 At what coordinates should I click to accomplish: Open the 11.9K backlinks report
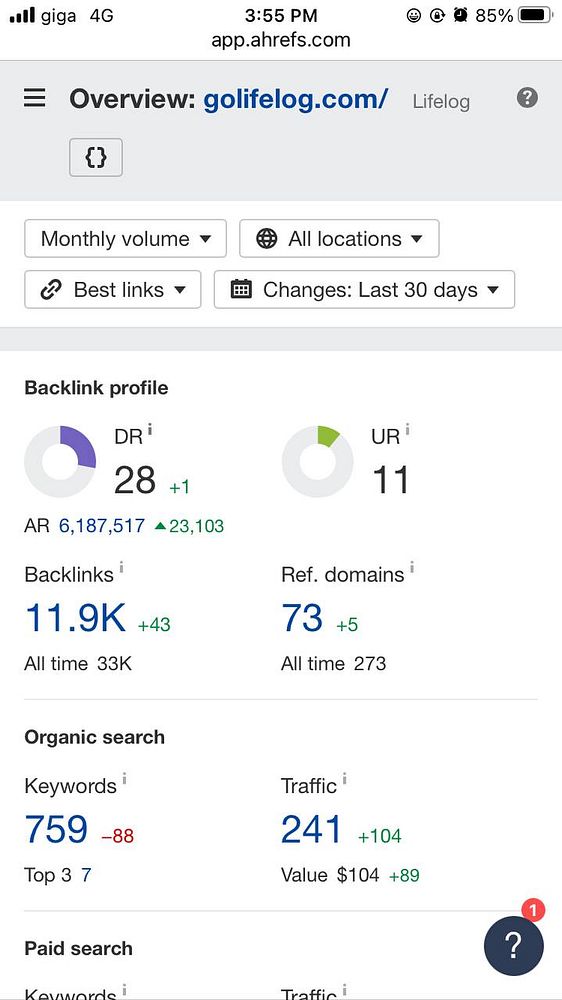tap(75, 618)
